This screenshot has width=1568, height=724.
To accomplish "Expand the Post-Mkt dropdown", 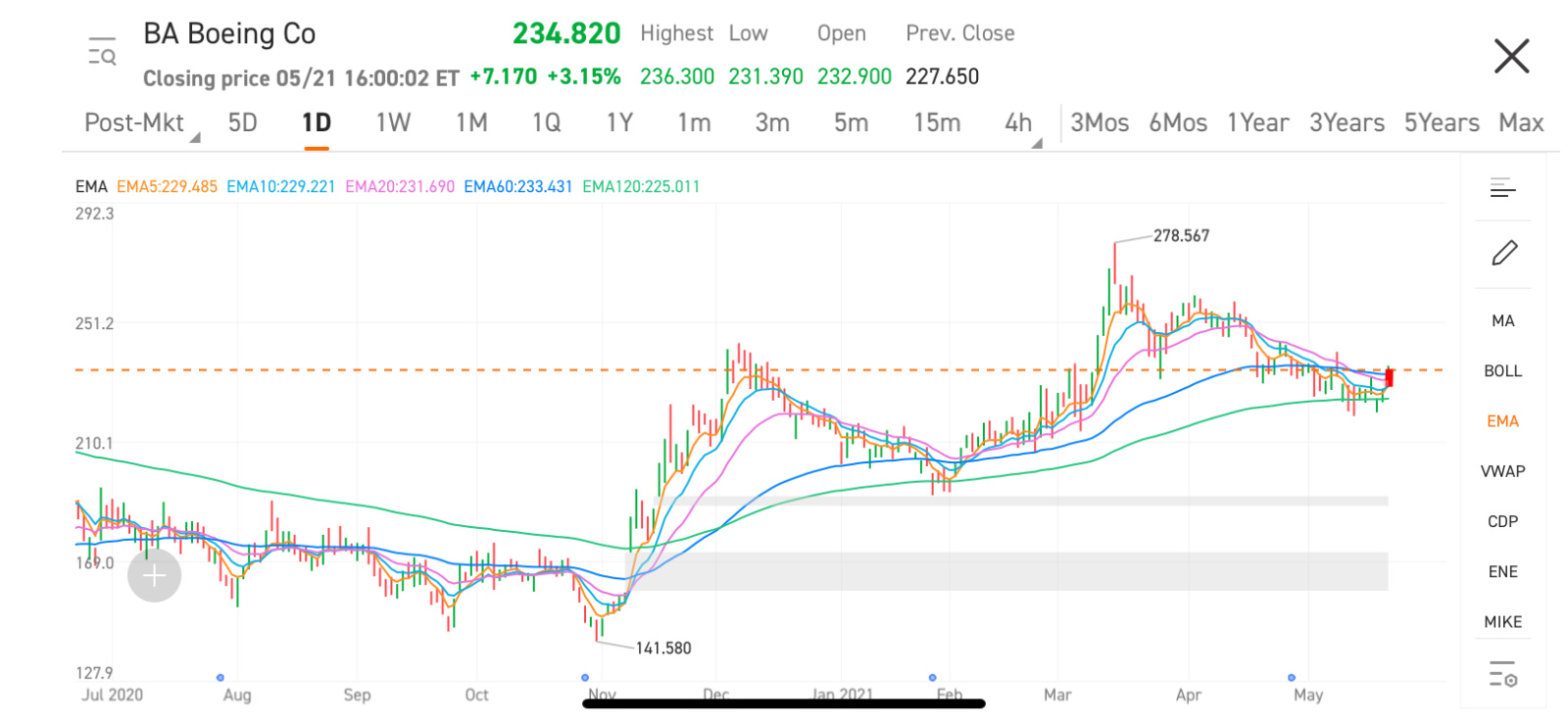I will point(141,123).
